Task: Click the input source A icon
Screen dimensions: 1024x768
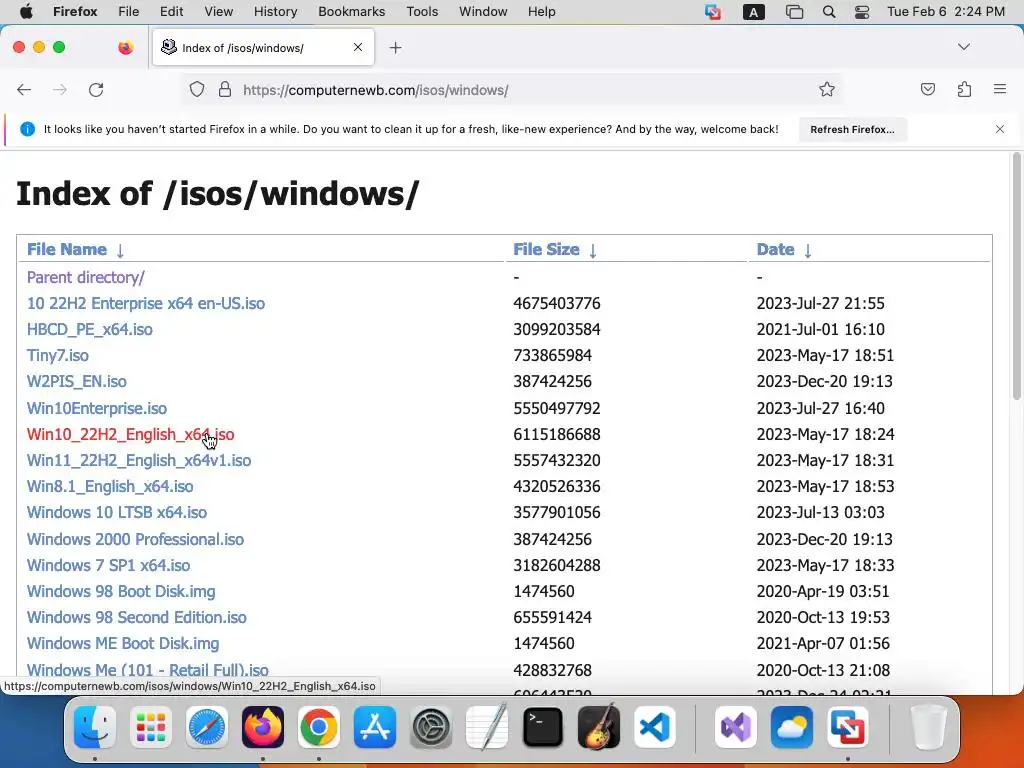Action: pyautogui.click(x=754, y=12)
